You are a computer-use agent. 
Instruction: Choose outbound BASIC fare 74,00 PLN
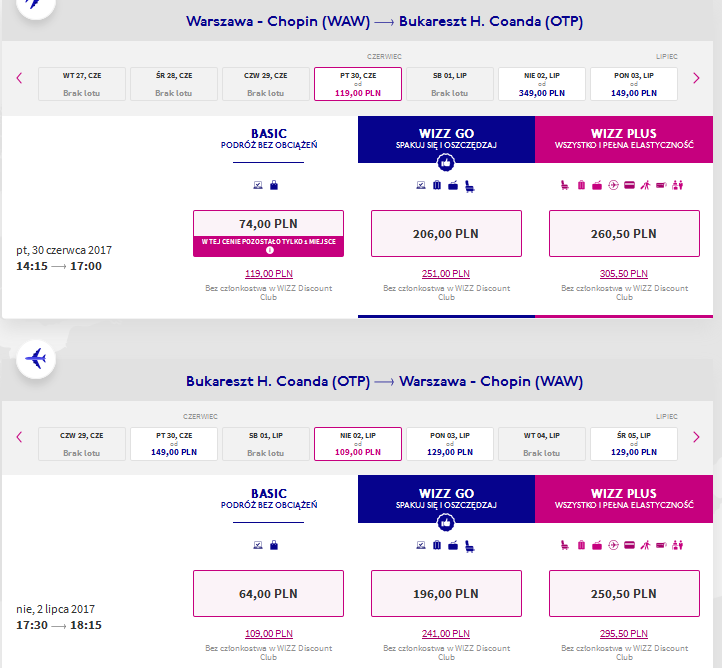[268, 233]
